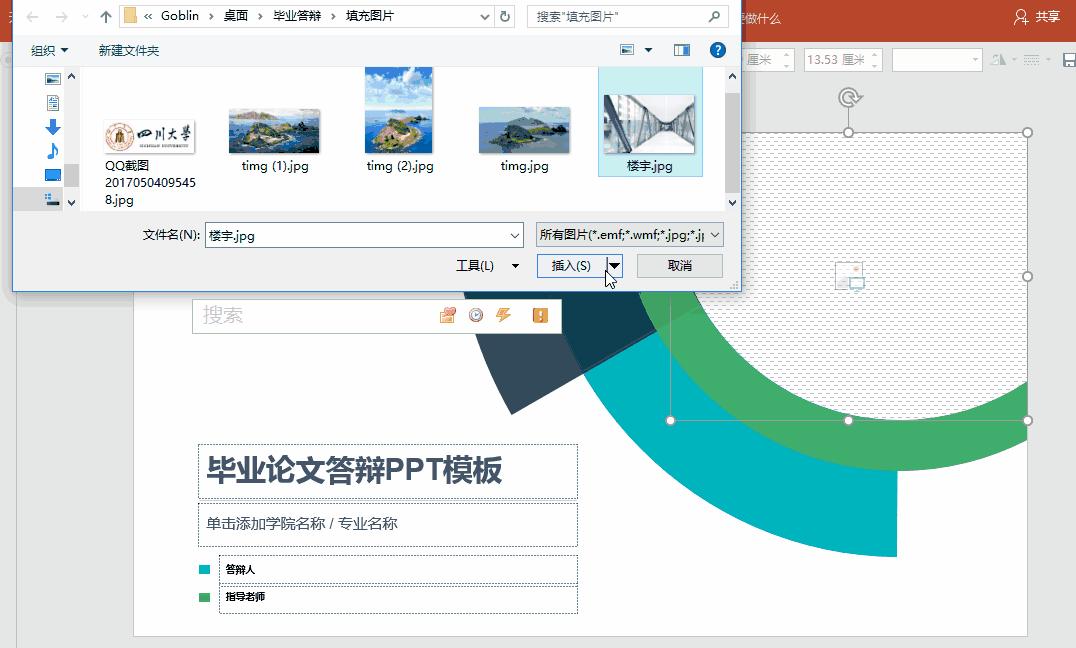1076x648 pixels.
Task: Refresh the 填充图片 folder listing
Action: click(x=505, y=16)
